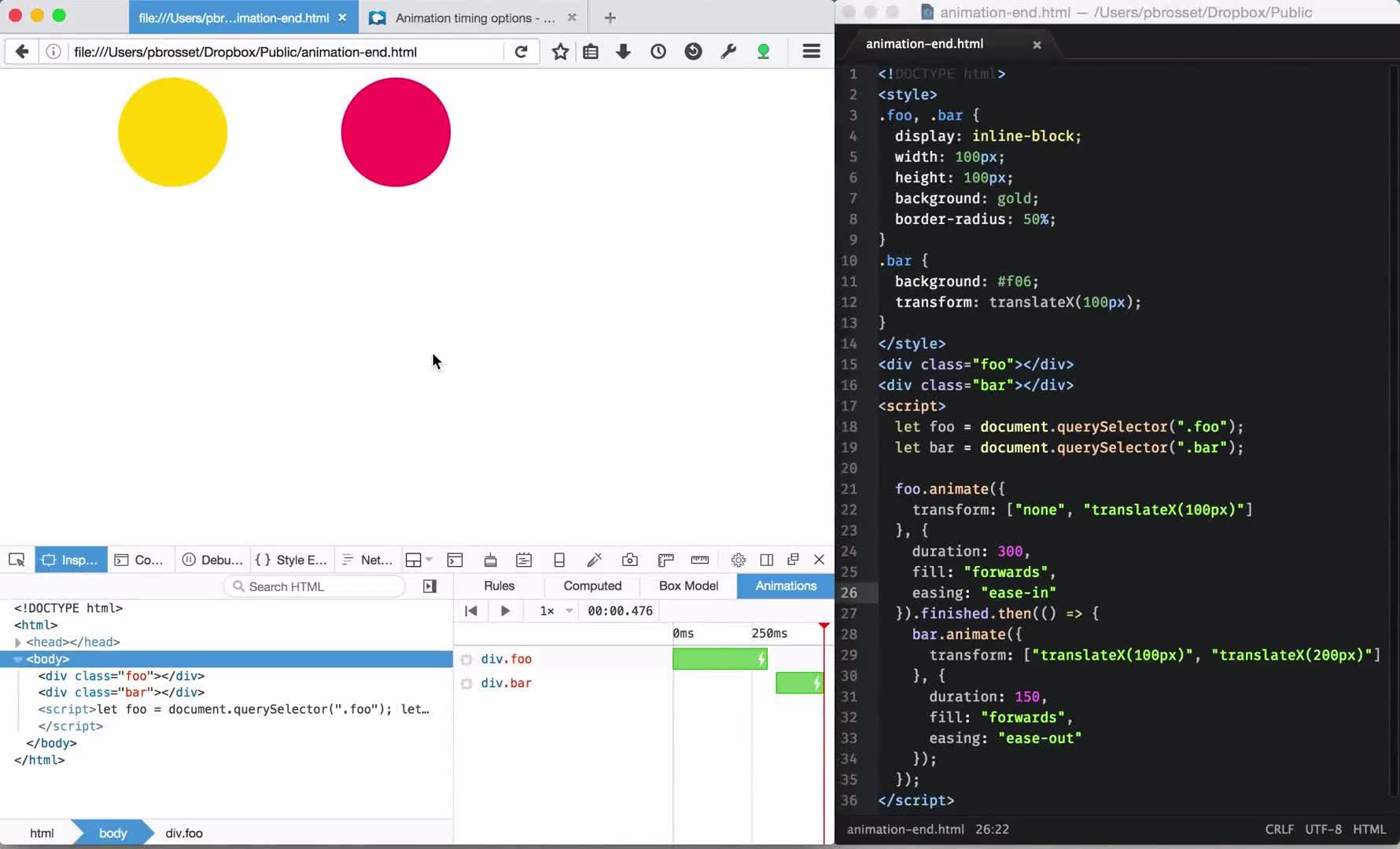Screen dimensions: 1400x849
Task: Select the html breadcrumb
Action: click(42, 833)
